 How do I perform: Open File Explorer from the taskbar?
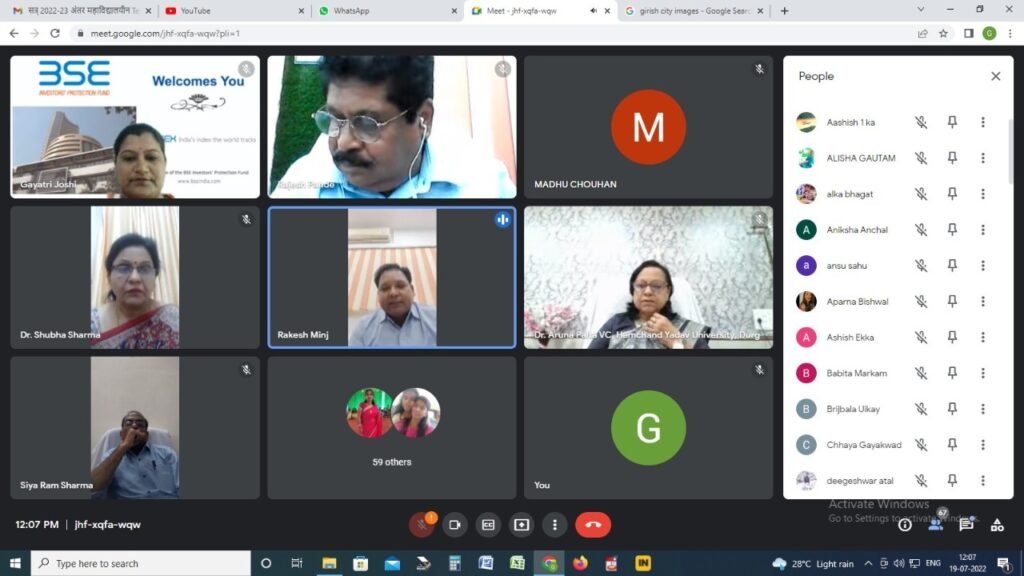pos(328,563)
